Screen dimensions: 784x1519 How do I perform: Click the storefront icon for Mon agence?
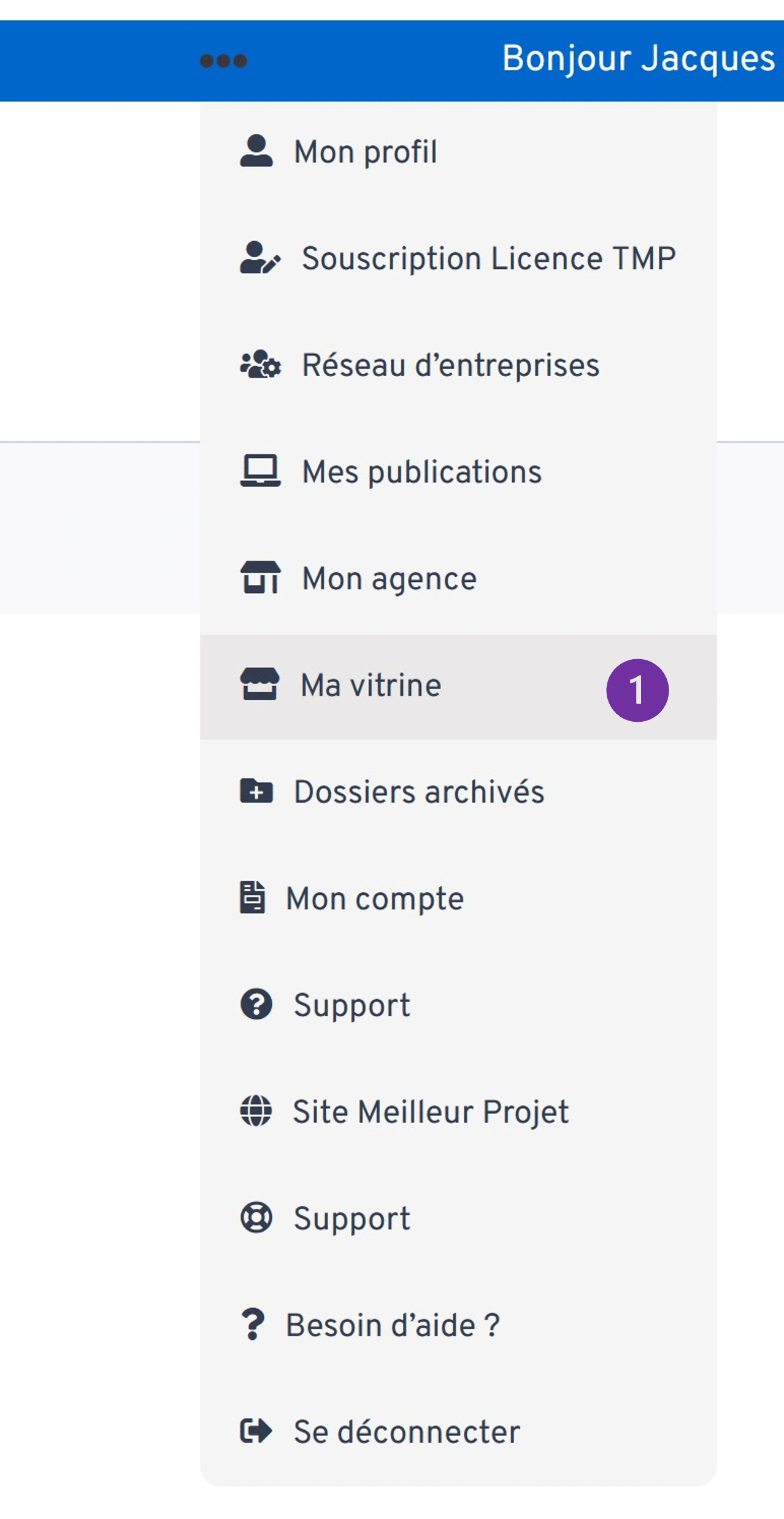click(259, 578)
